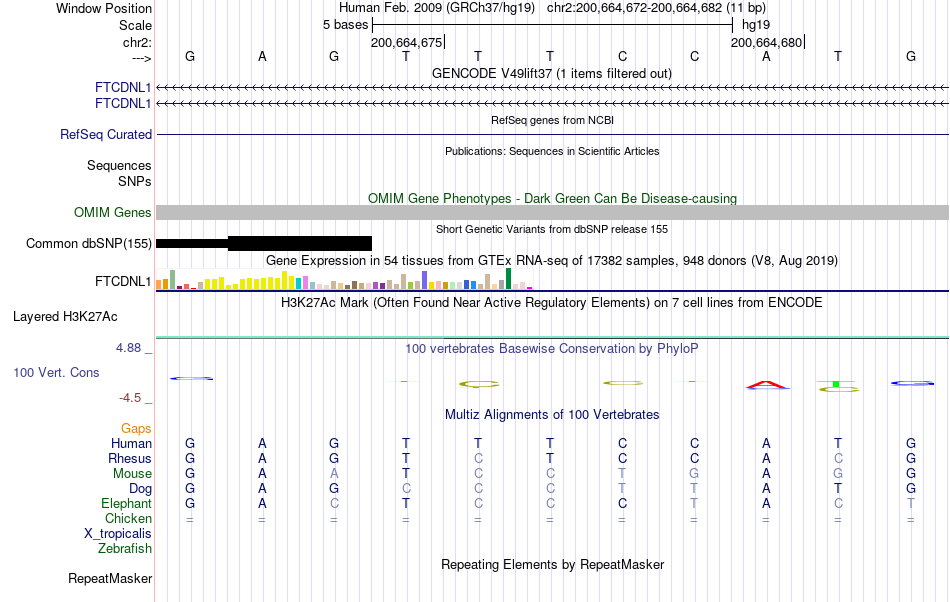Click the thick black dbSNP variant block

(x=300, y=243)
